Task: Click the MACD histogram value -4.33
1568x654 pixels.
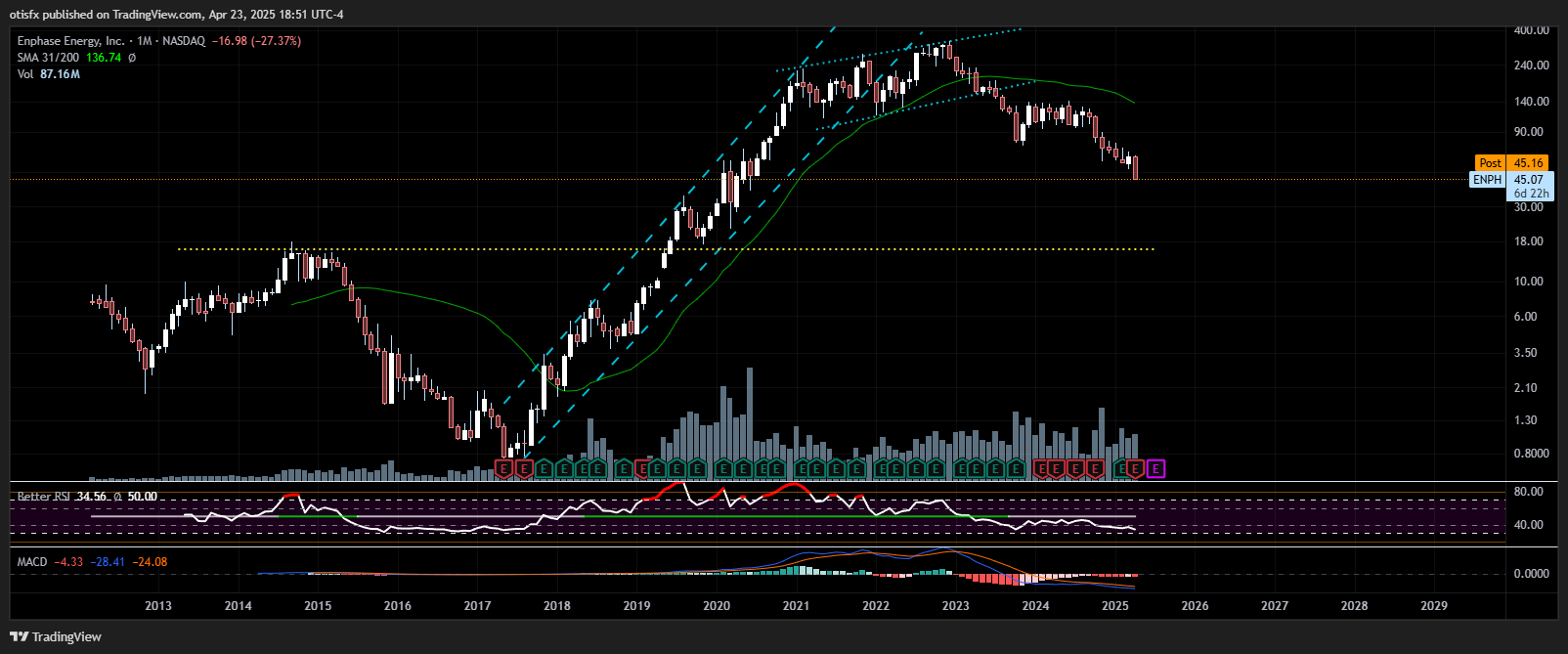Action: [68, 562]
